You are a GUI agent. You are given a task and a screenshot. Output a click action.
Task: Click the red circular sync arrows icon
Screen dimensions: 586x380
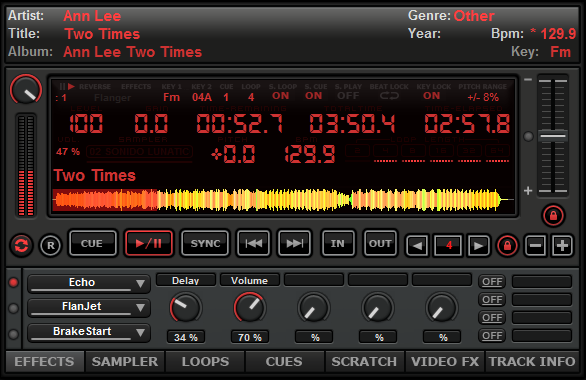[21, 245]
